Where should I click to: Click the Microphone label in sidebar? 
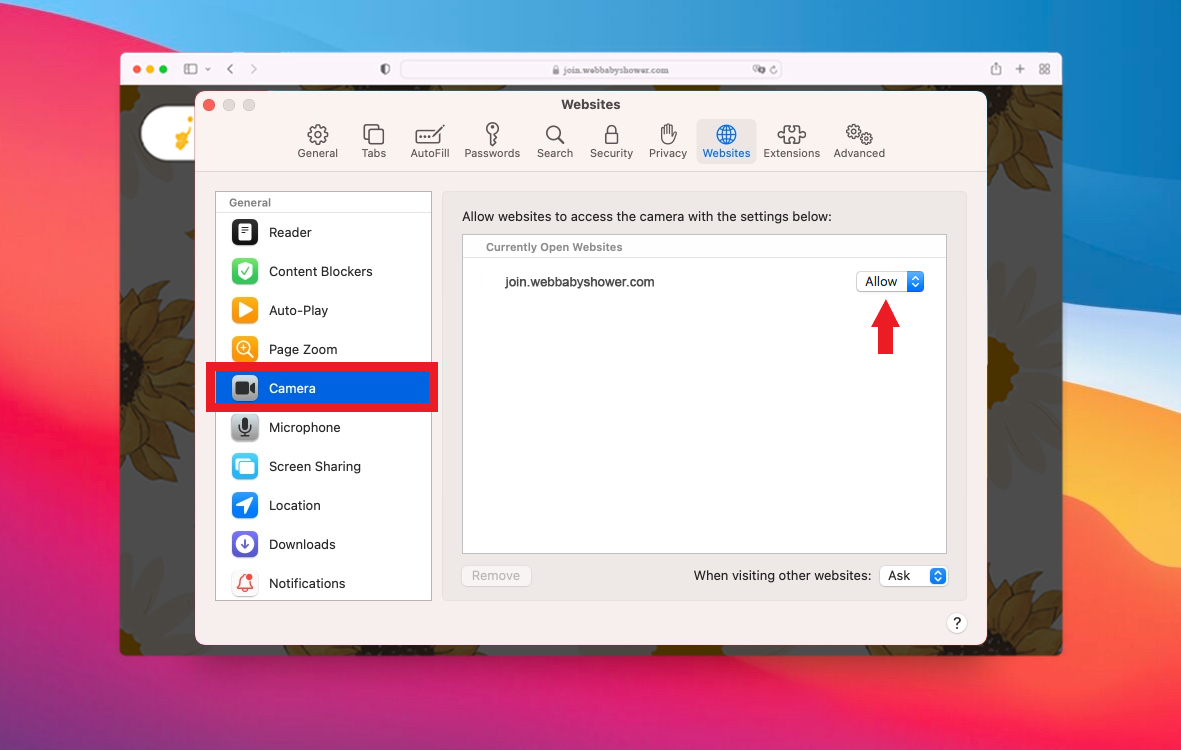(x=304, y=428)
